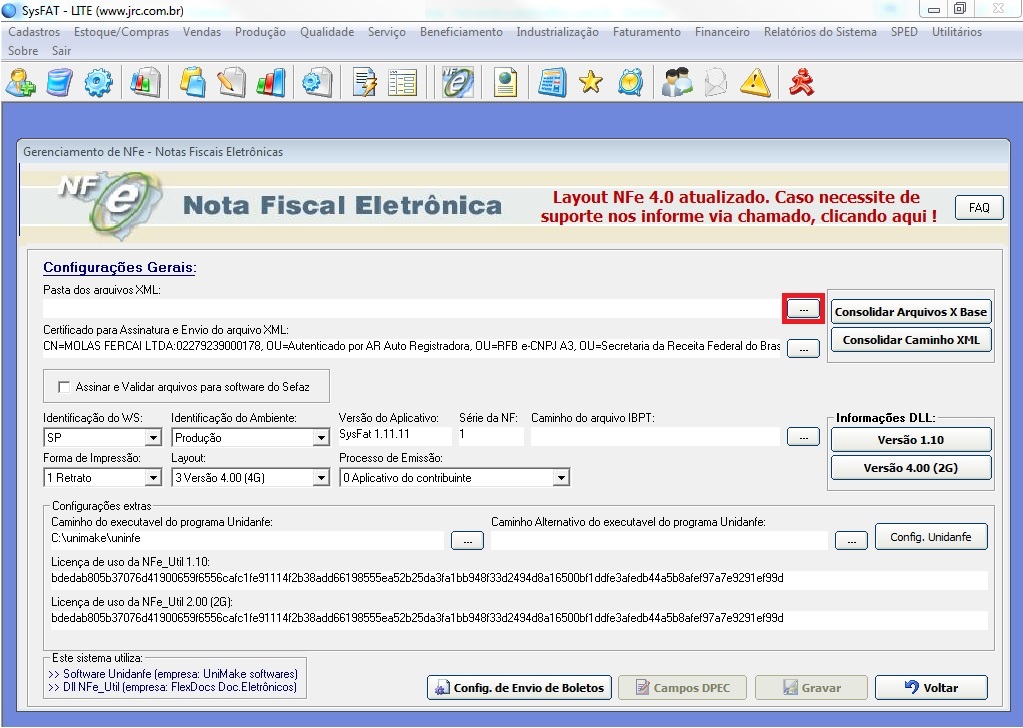1023x728 pixels.
Task: Open the Relatórios do Sistema menu
Action: point(820,32)
